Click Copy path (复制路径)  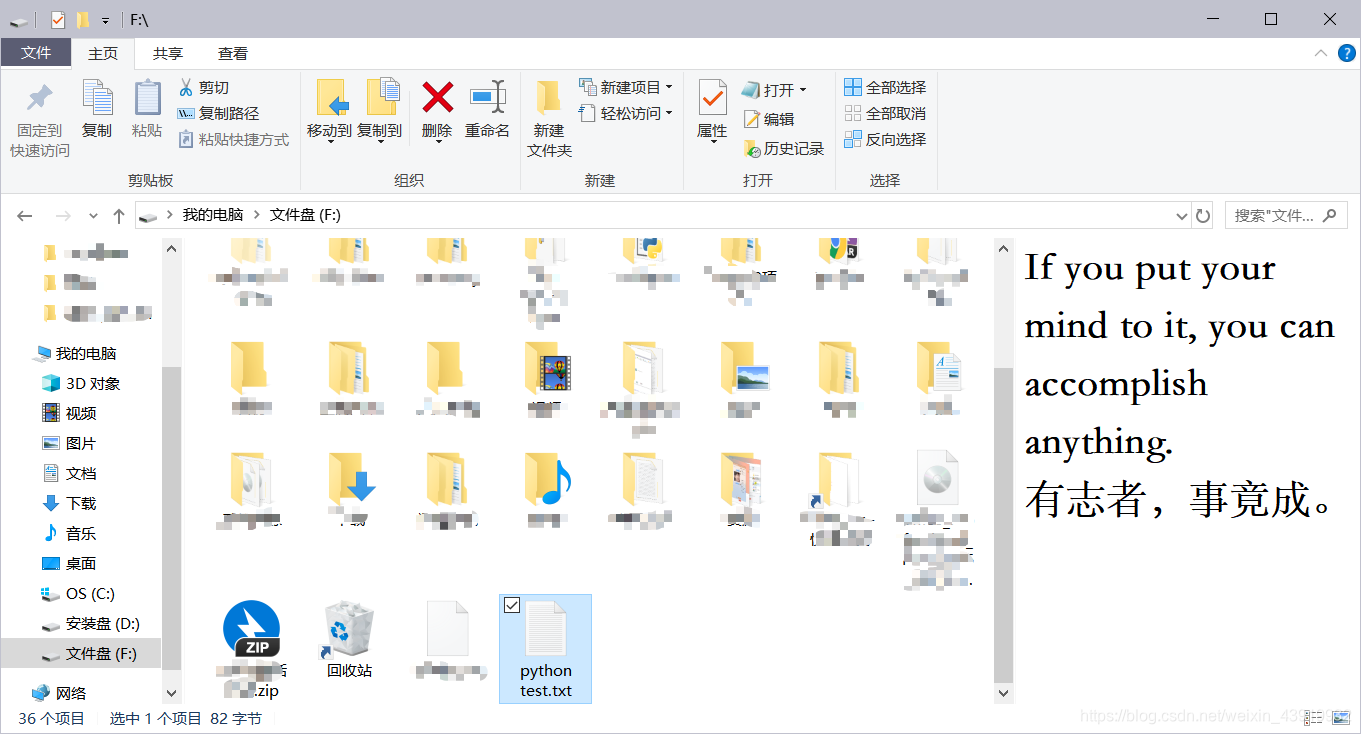pyautogui.click(x=218, y=114)
